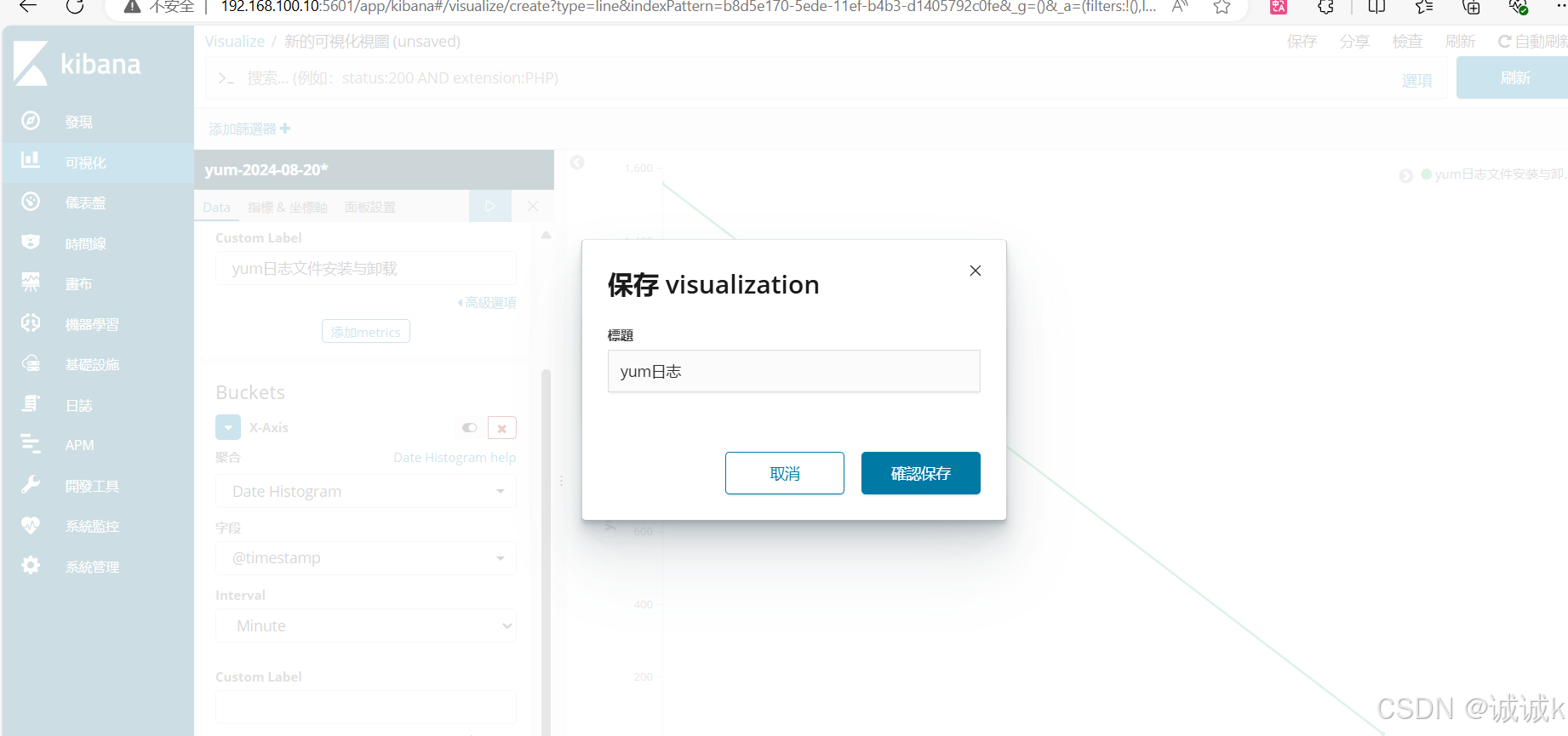Click 檢查 in the top menu

click(x=1407, y=42)
